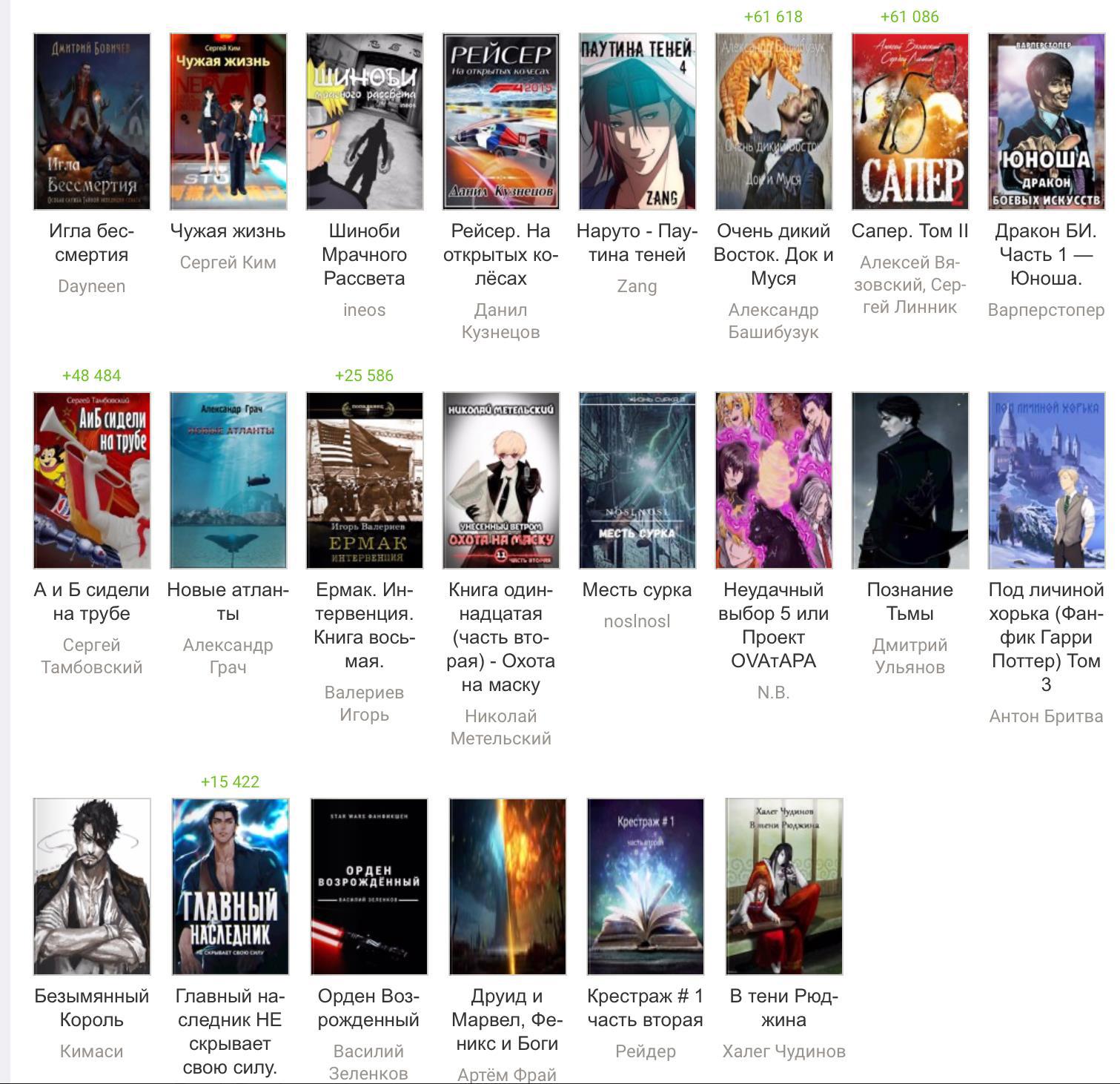The width and height of the screenshot is (1120, 1084).
Task: Select the 'Шиноби Мрачного Рассвета' cover
Action: (365, 122)
